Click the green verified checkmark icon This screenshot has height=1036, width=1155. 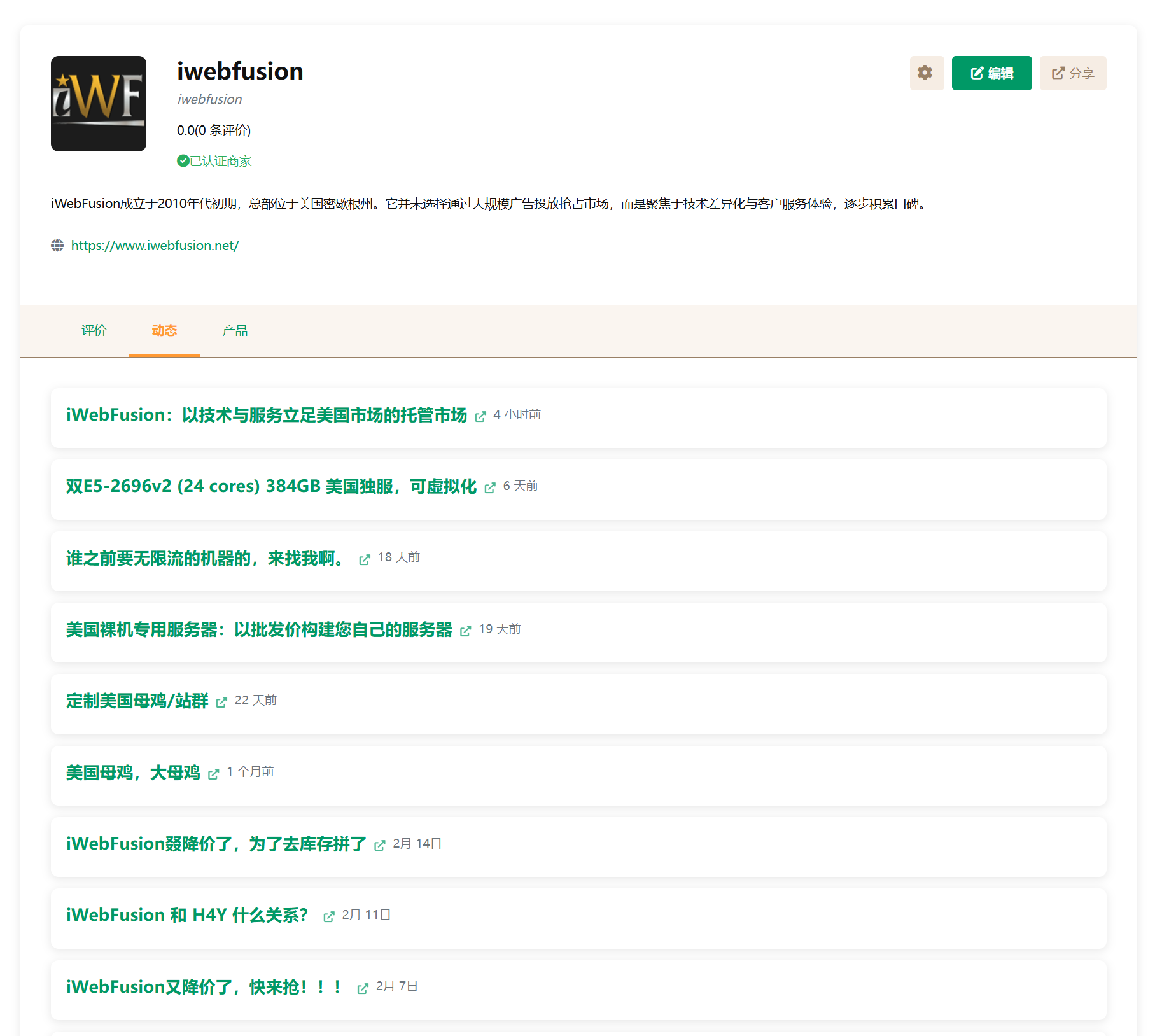(x=183, y=161)
